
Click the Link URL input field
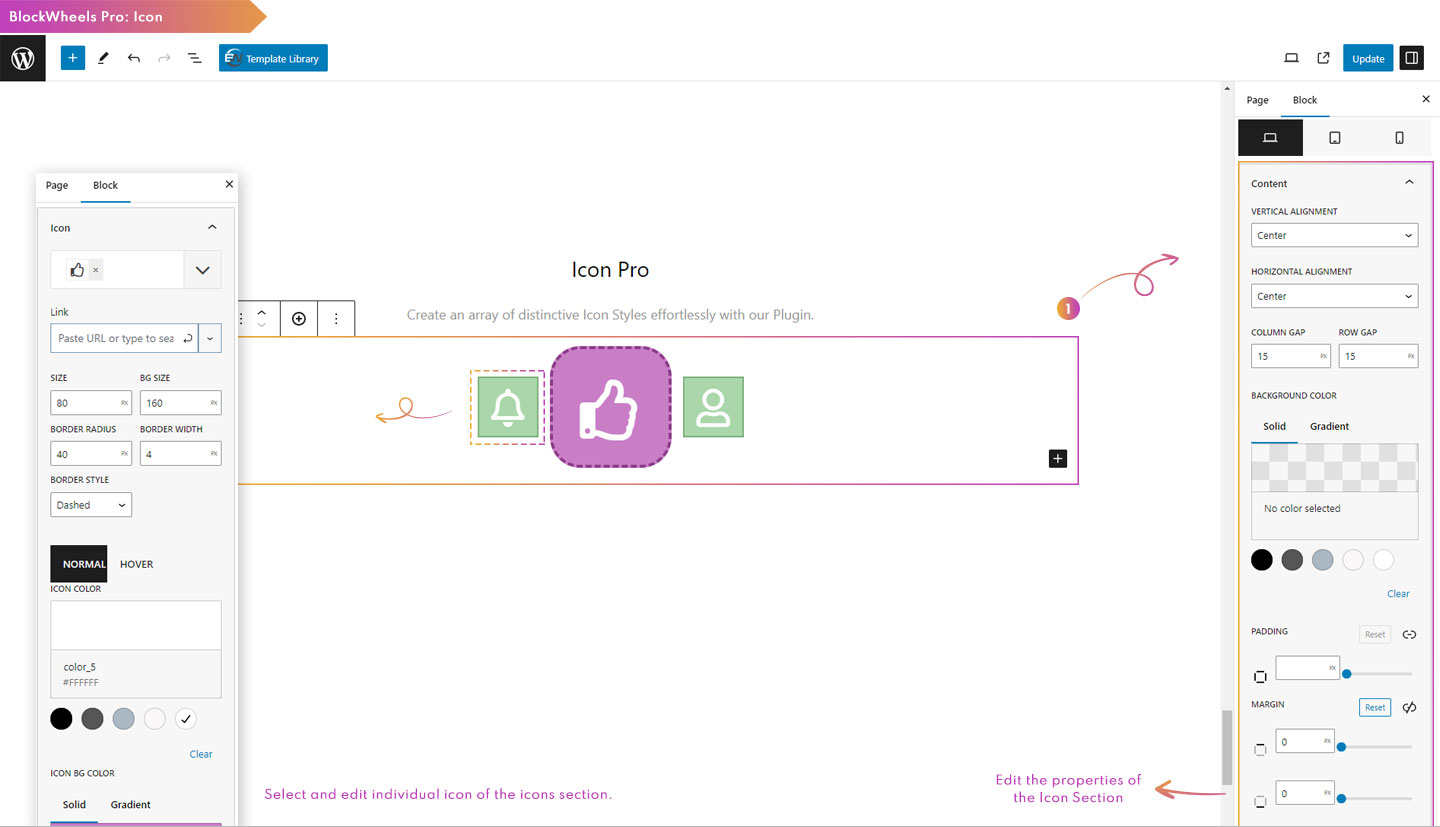tap(115, 338)
